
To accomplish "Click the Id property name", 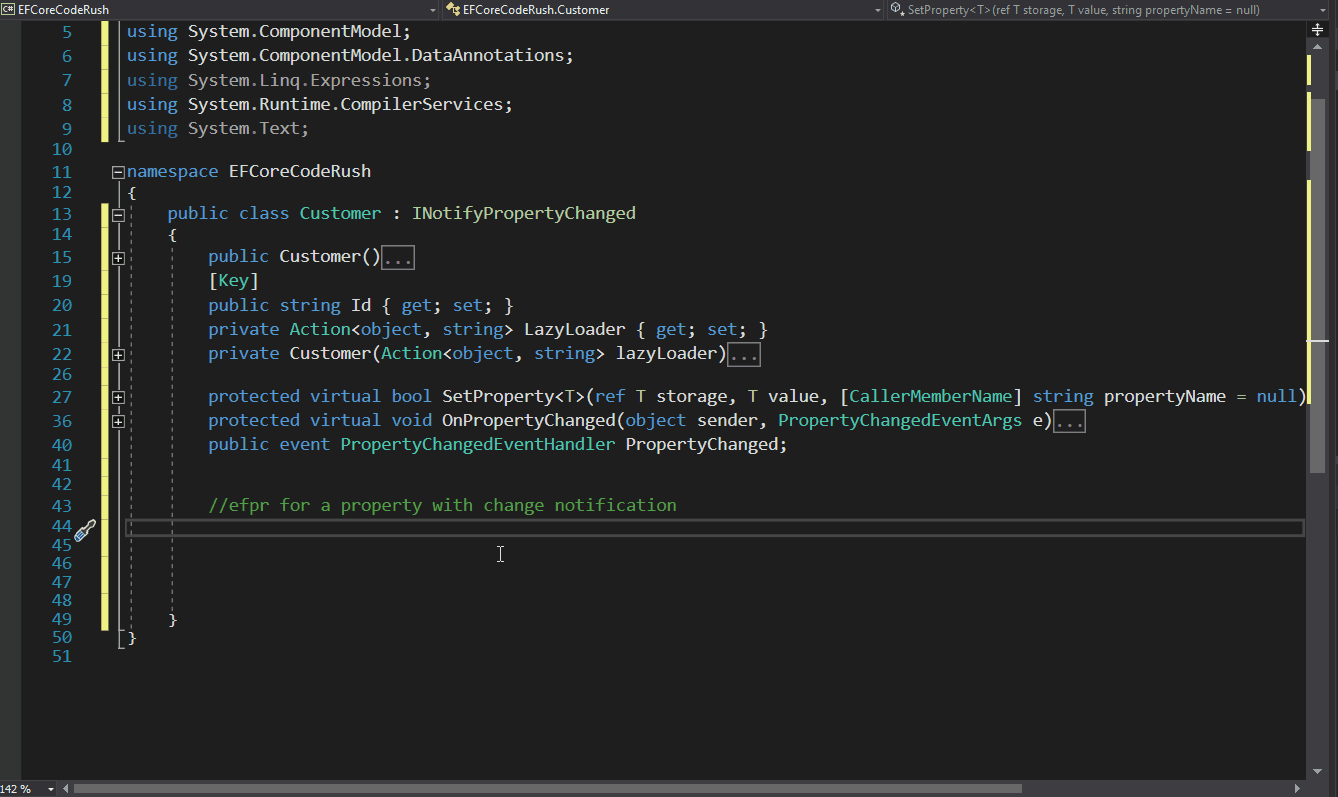I will pyautogui.click(x=360, y=305).
